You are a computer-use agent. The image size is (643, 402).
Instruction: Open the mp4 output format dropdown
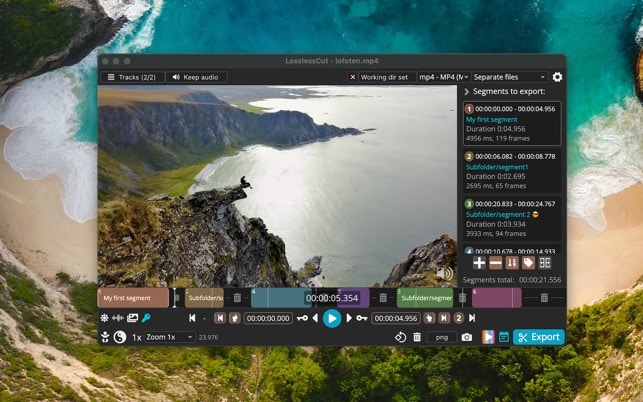pos(443,77)
